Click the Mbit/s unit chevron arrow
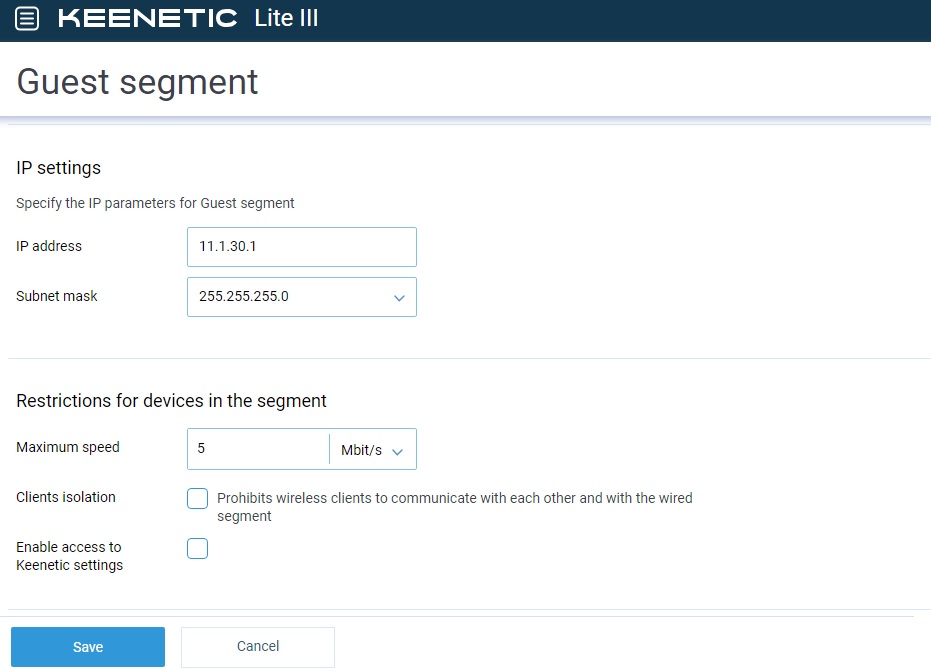The image size is (931, 671). (x=398, y=451)
